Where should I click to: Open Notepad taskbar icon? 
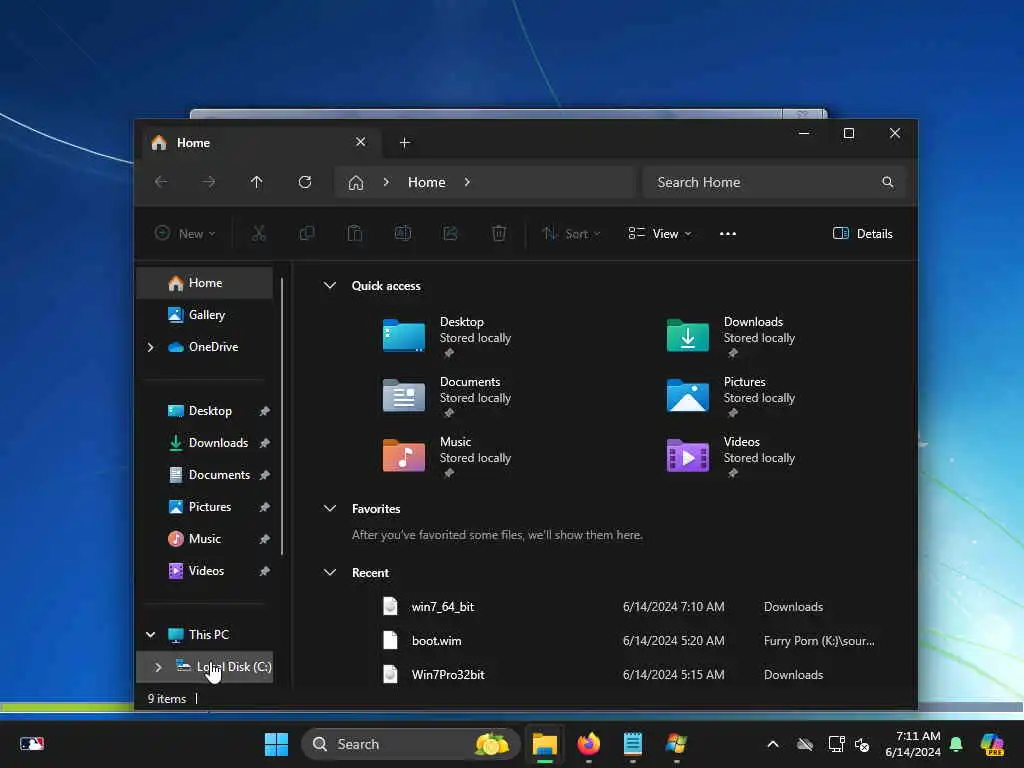pyautogui.click(x=632, y=744)
